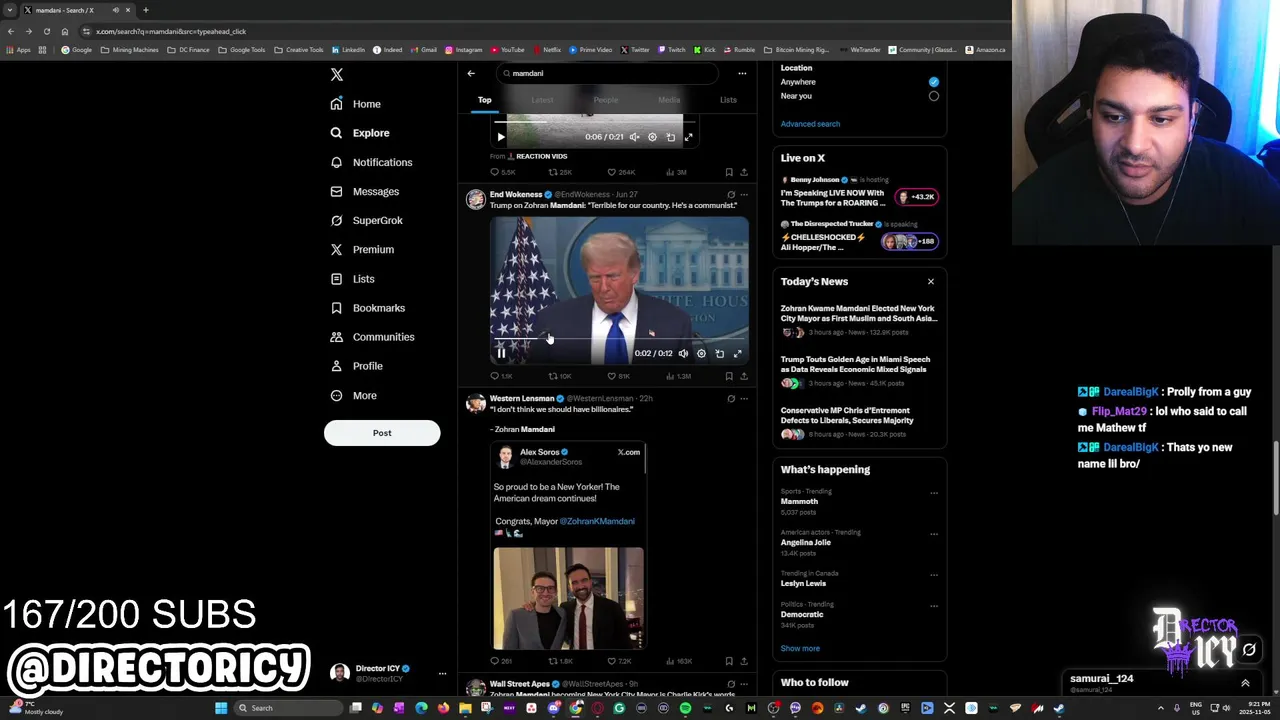This screenshot has width=1280, height=720.
Task: Open Explore in X sidebar
Action: pos(360,133)
